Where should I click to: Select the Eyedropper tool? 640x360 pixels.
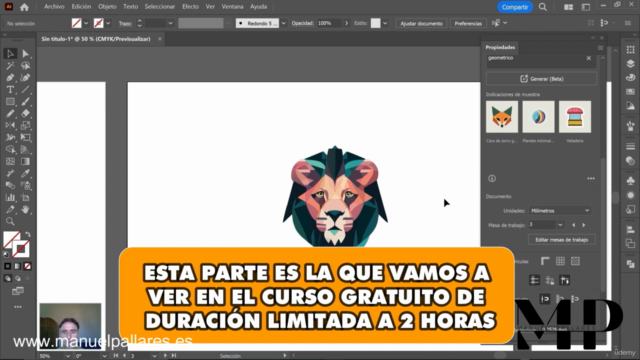25,173
